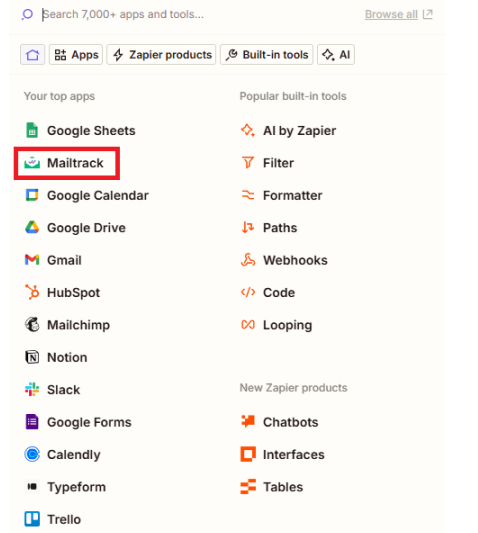Select the Mailtrack envelope icon

[32, 163]
